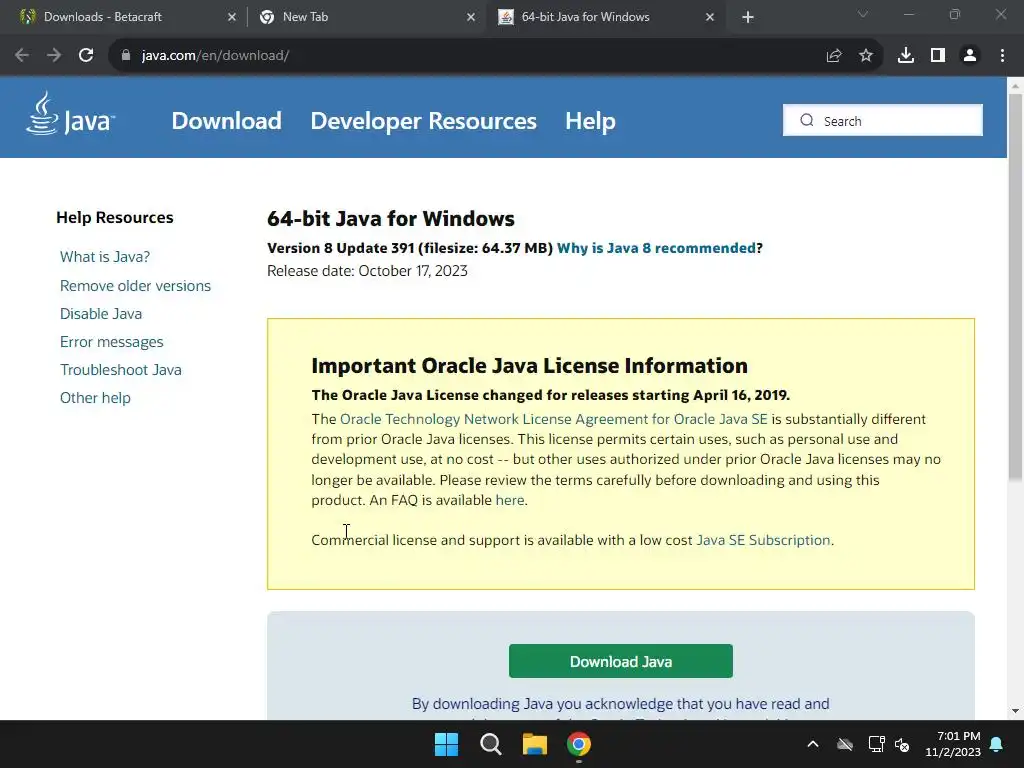Click scrollbar up arrow
The width and height of the screenshot is (1024, 768).
pos(1015,86)
